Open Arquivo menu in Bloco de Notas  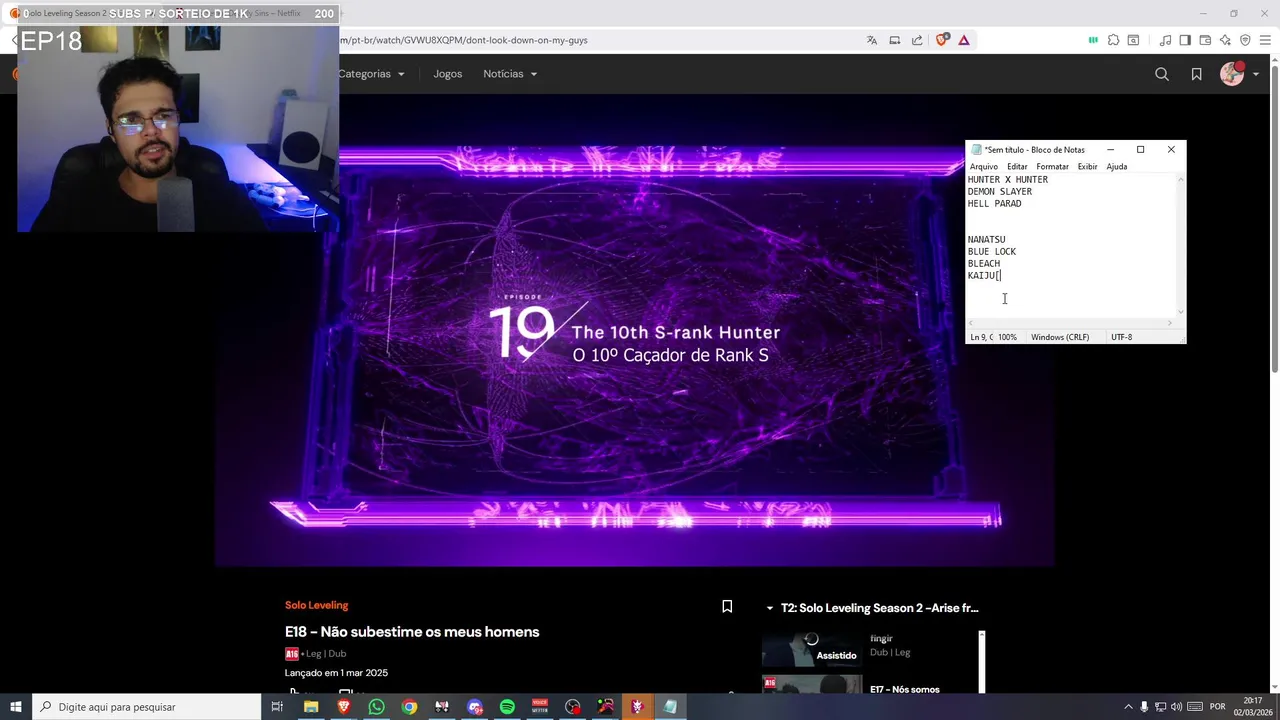(984, 166)
